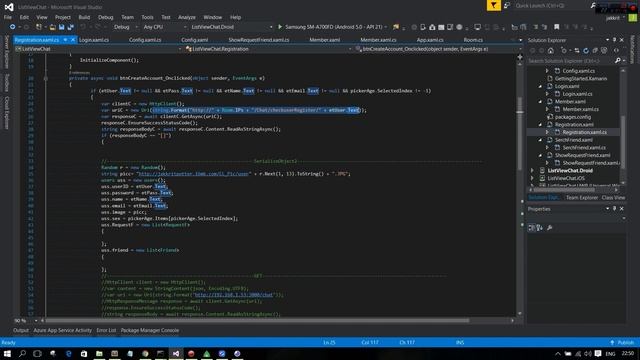Start debugging with the green play icon
The height and width of the screenshot is (360, 640).
280,27
